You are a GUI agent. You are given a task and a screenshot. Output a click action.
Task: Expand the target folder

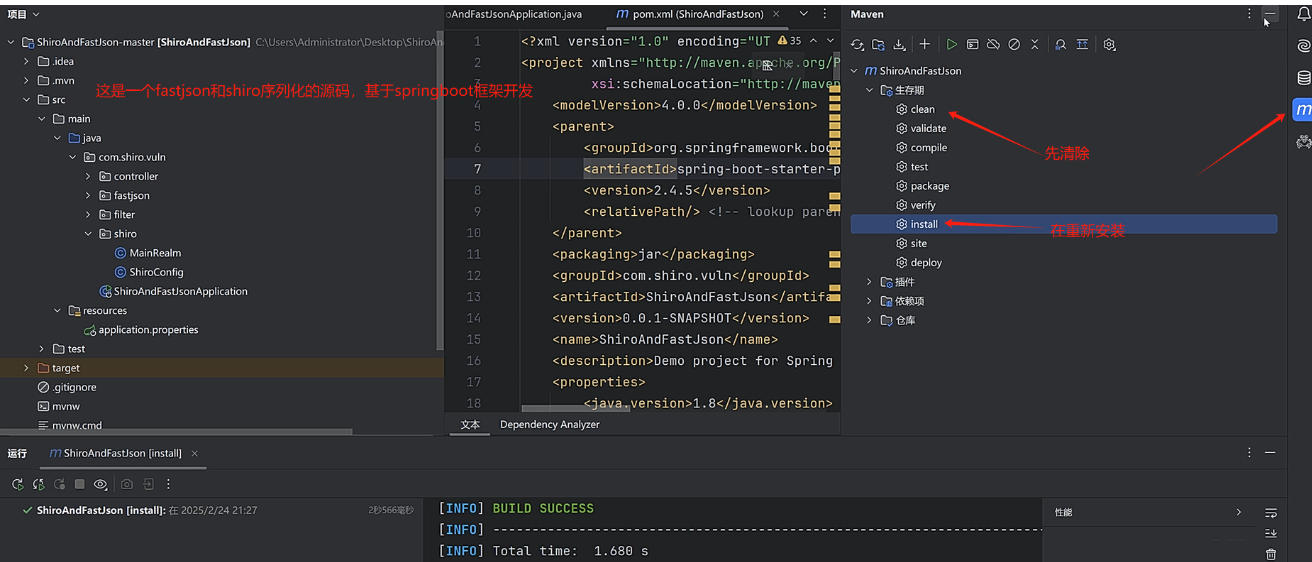(27, 368)
